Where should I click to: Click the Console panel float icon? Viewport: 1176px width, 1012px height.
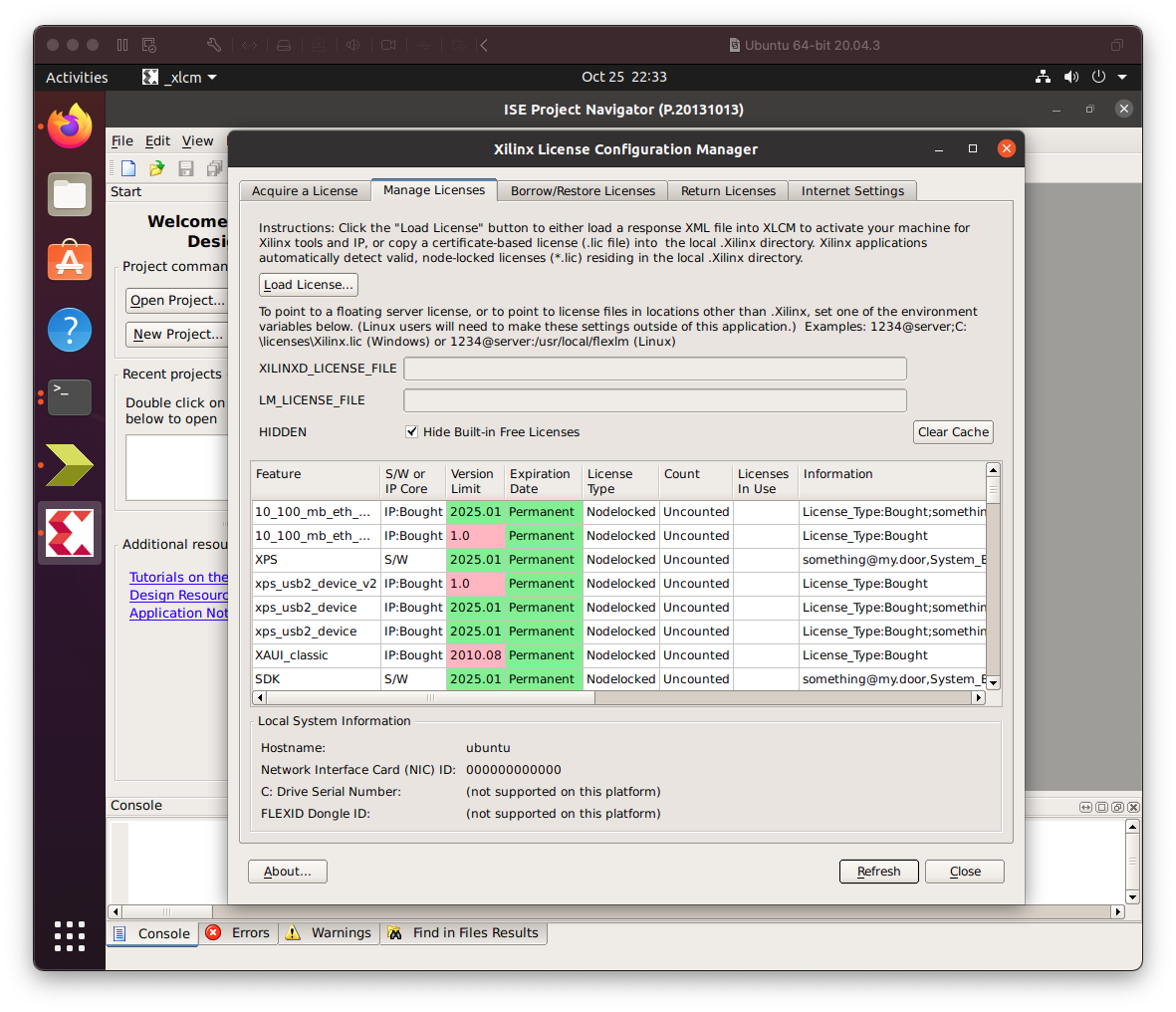1117,807
